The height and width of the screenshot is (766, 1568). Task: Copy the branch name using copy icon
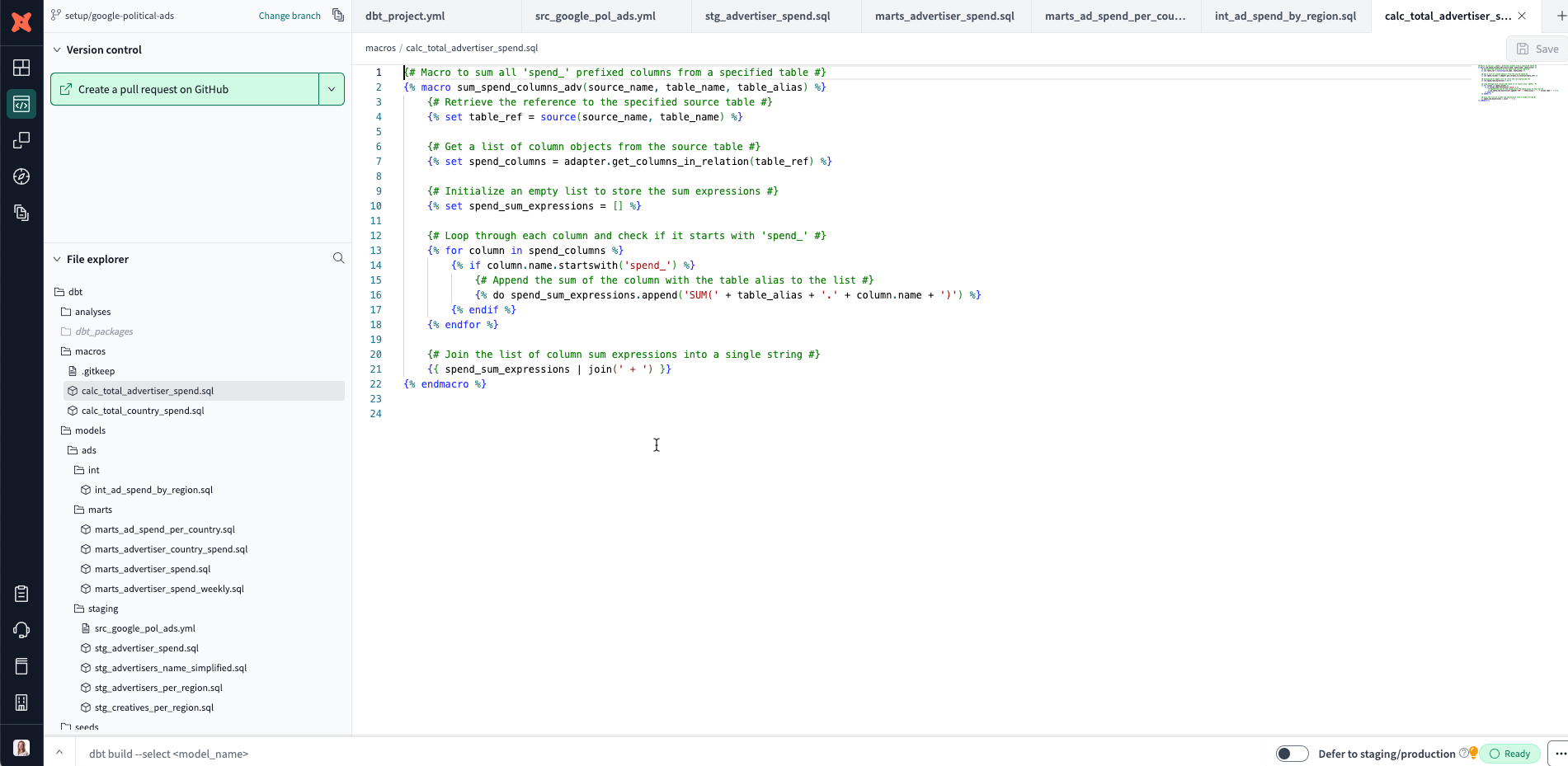point(337,15)
